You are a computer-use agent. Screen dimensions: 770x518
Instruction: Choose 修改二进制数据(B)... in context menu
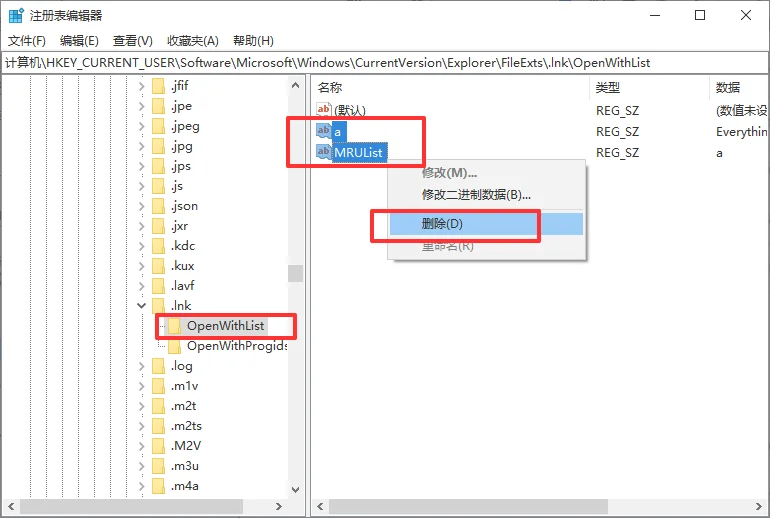486,195
